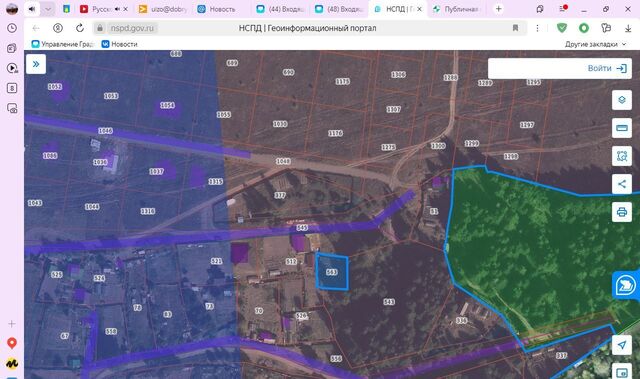Viewport: 640px width, 379px height.
Task: Center map on my location
Action: pos(622,345)
